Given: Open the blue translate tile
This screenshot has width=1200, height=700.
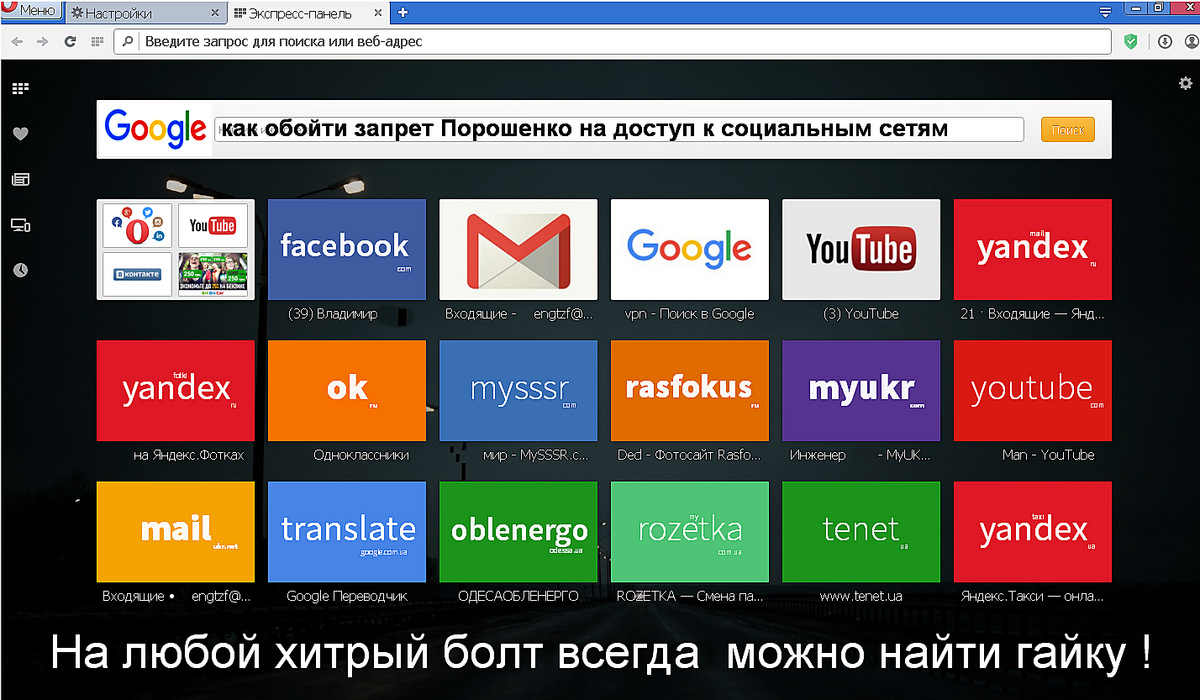Looking at the screenshot, I should [x=346, y=532].
